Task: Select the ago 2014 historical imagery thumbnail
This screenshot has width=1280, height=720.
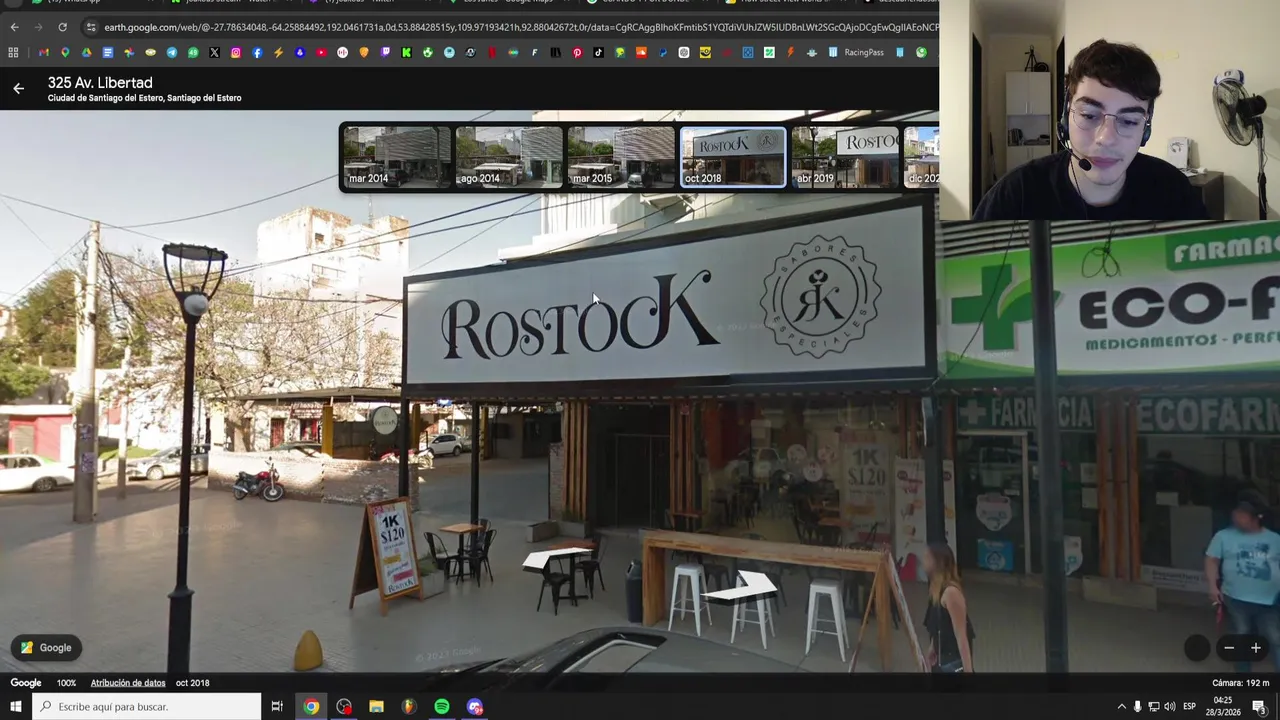Action: click(508, 157)
